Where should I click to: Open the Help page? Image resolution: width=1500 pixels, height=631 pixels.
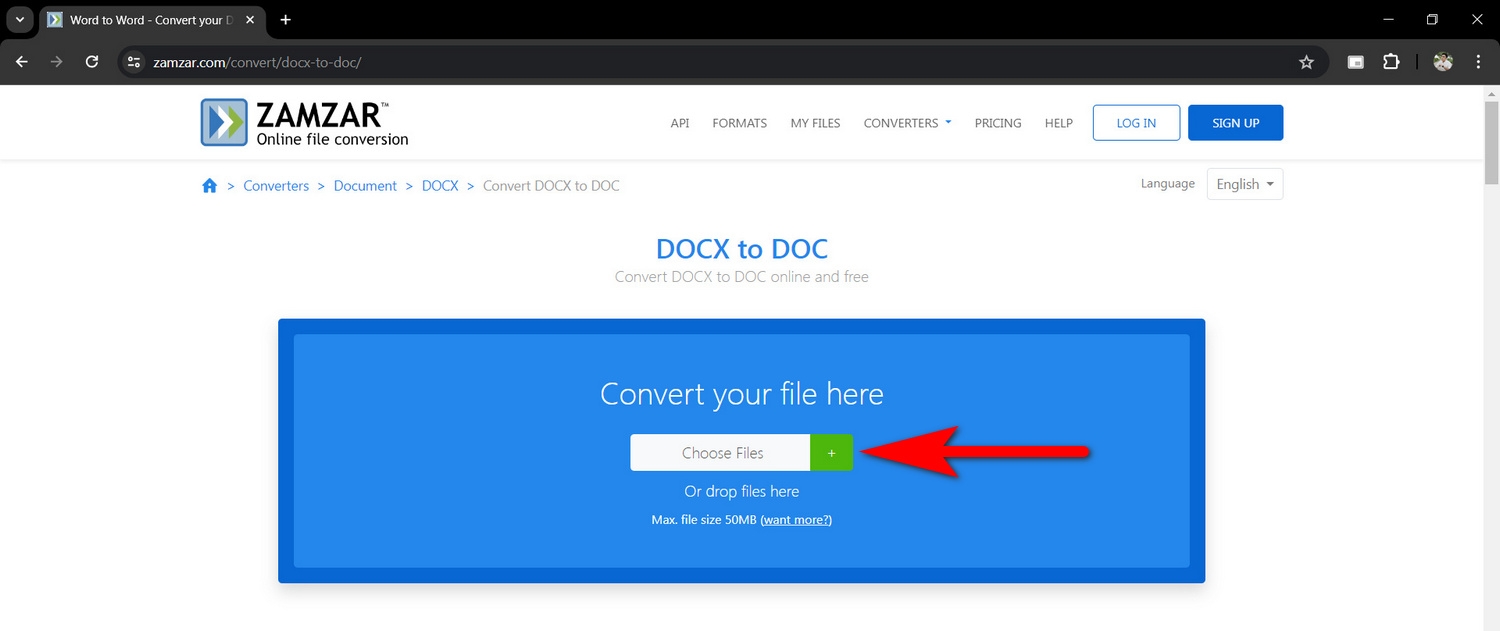click(1059, 123)
